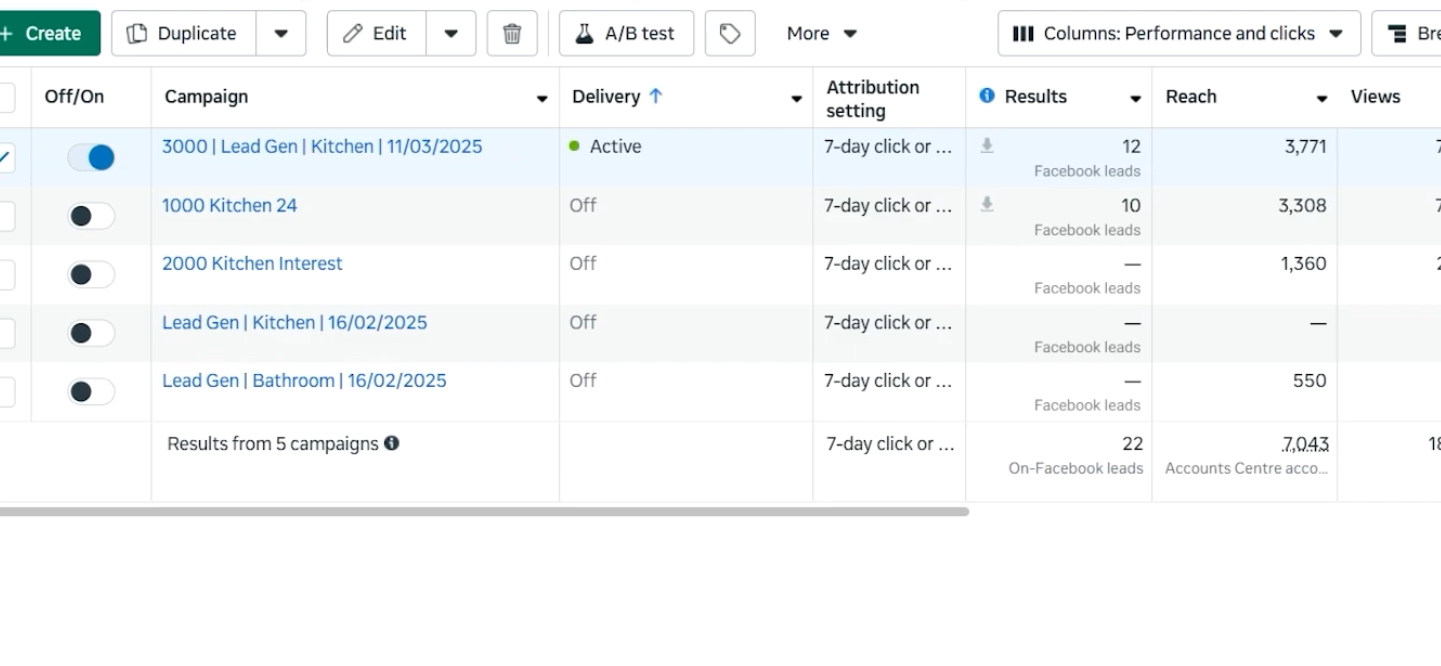Tick the checkbox for 2000 Kitchen Interest
The width and height of the screenshot is (1441, 666).
coord(6,274)
